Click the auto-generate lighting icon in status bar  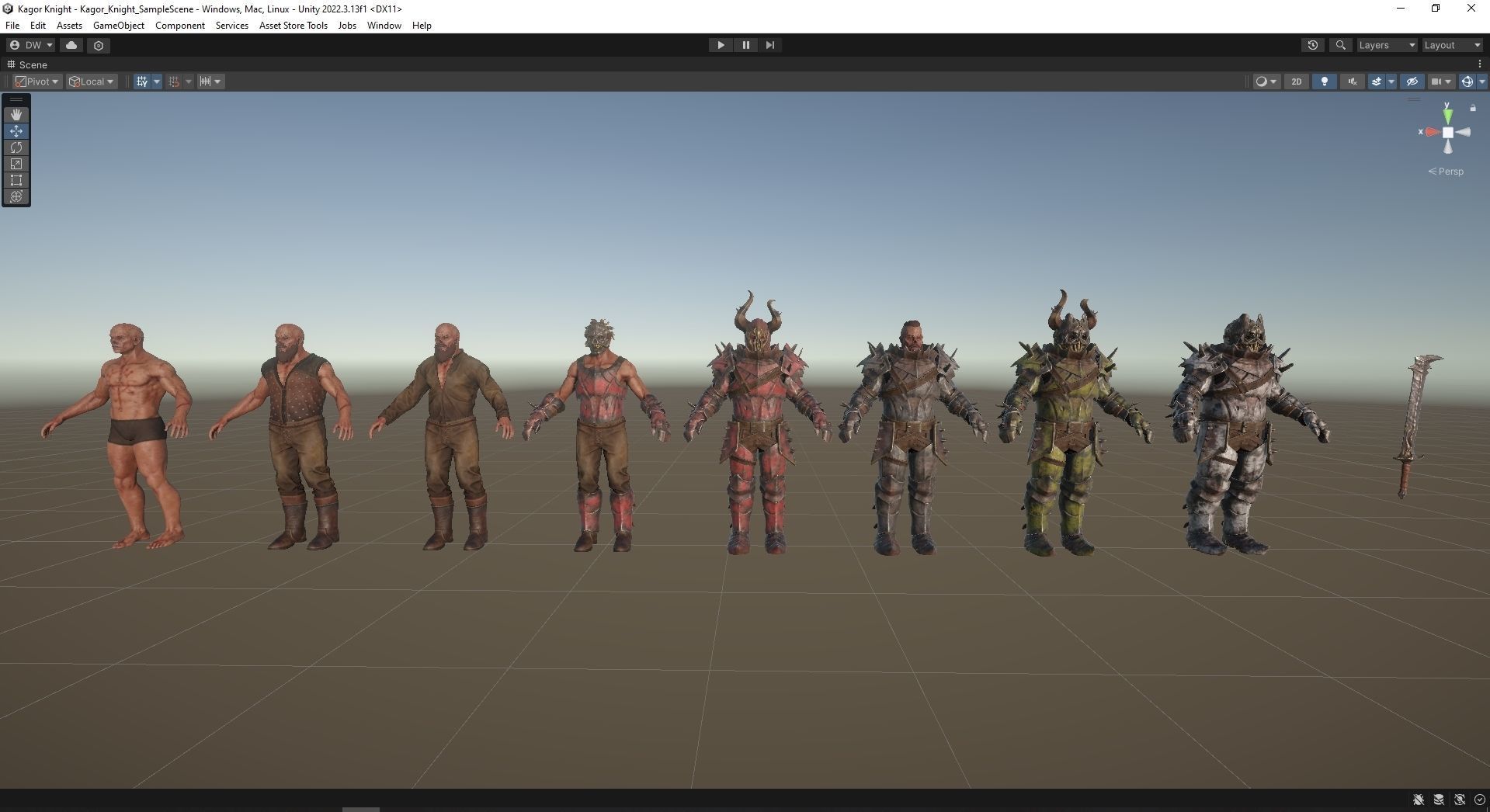(1460, 800)
